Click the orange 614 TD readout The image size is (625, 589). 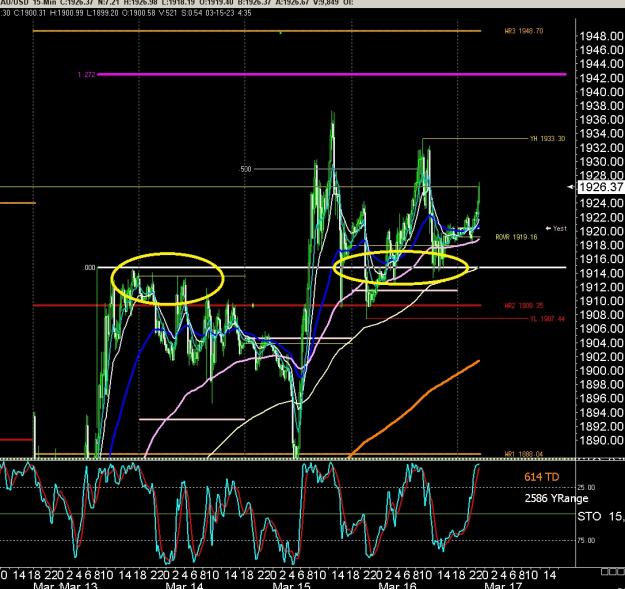pyautogui.click(x=541, y=477)
